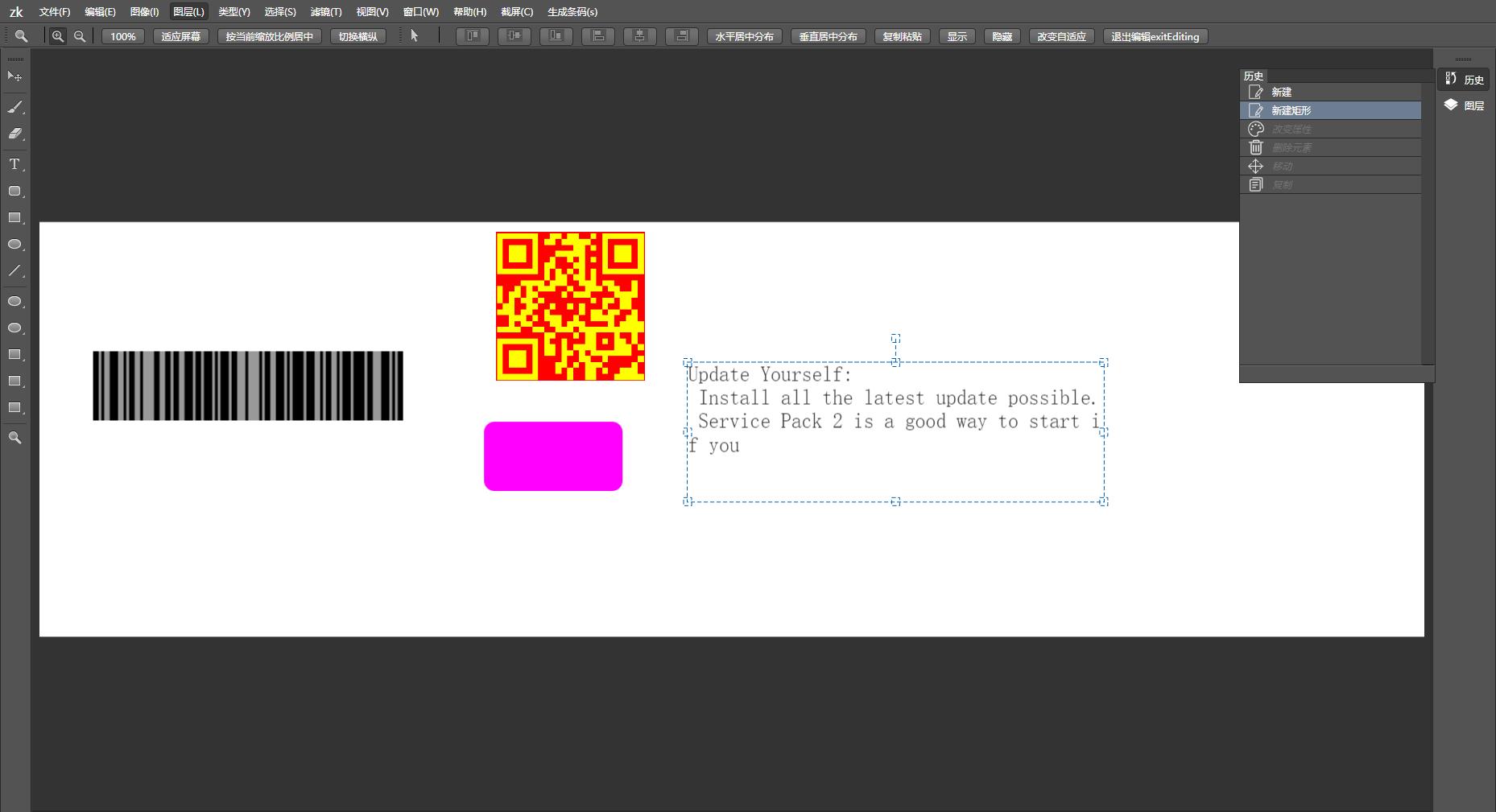1496x812 pixels.
Task: Open the 类型(Y) menu
Action: click(x=234, y=12)
